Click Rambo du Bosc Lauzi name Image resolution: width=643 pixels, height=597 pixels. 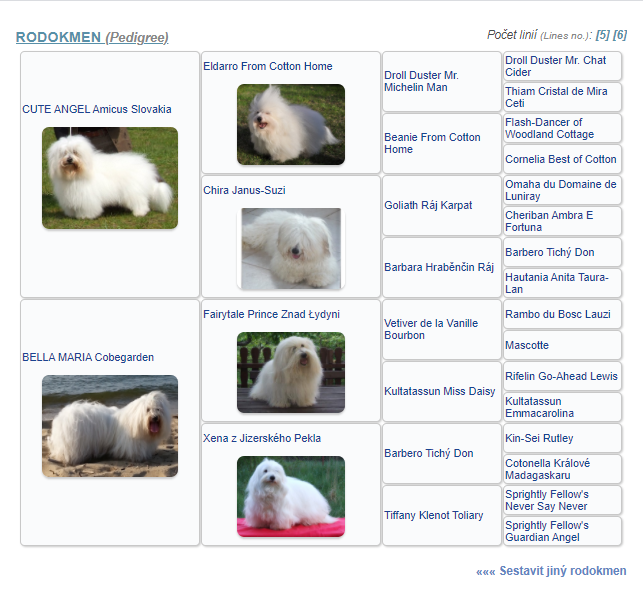tap(557, 314)
